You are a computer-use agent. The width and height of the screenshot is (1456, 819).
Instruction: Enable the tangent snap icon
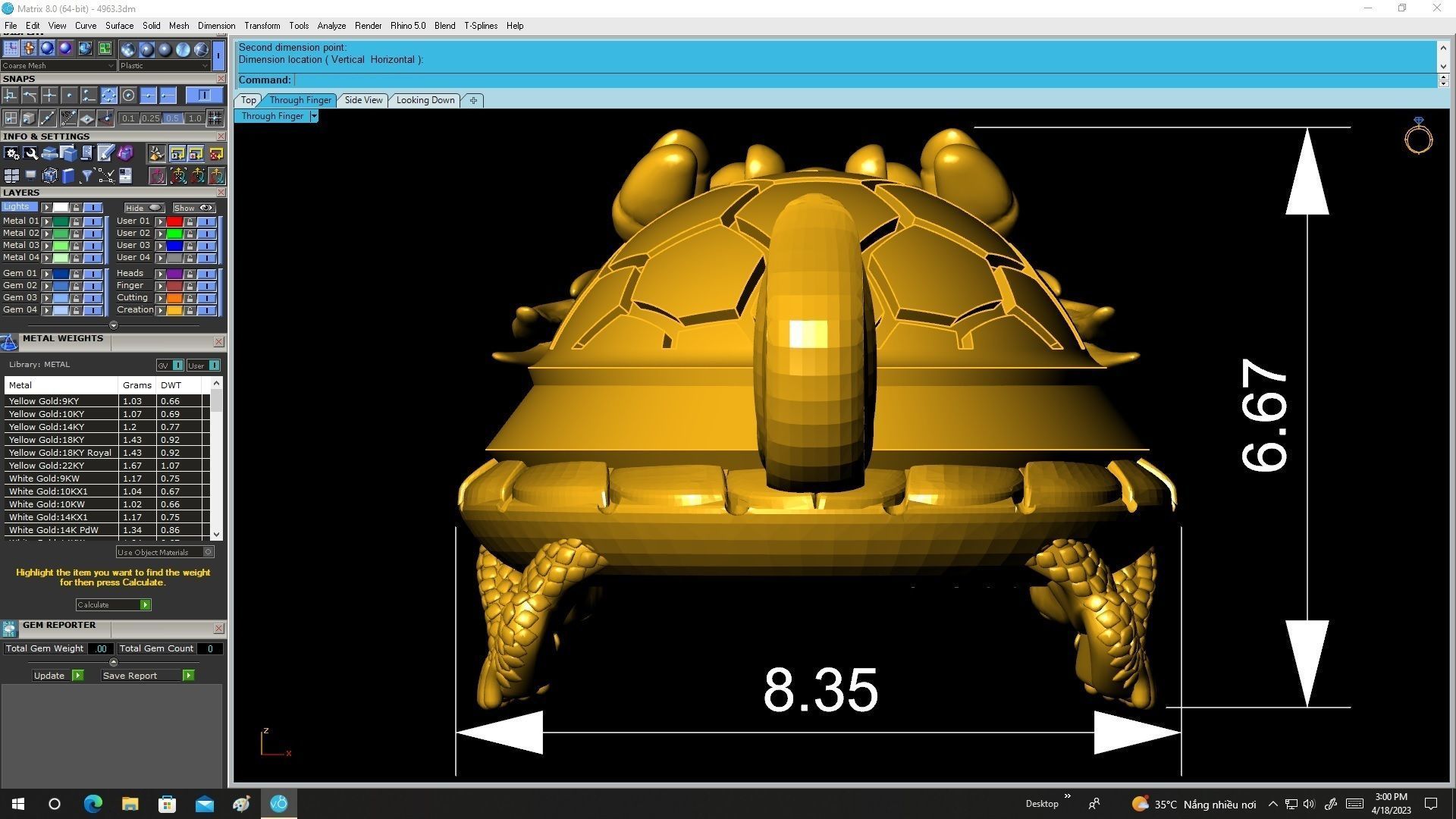coord(30,96)
